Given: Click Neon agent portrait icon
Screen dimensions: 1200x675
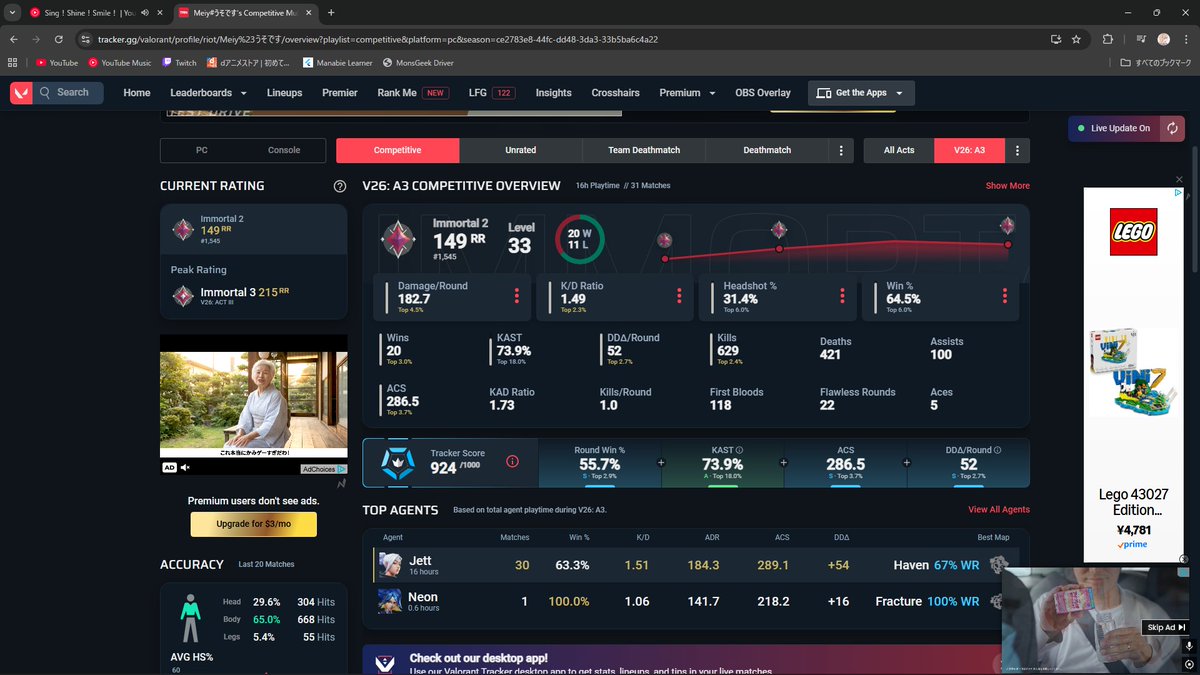Looking at the screenshot, I should click(390, 601).
